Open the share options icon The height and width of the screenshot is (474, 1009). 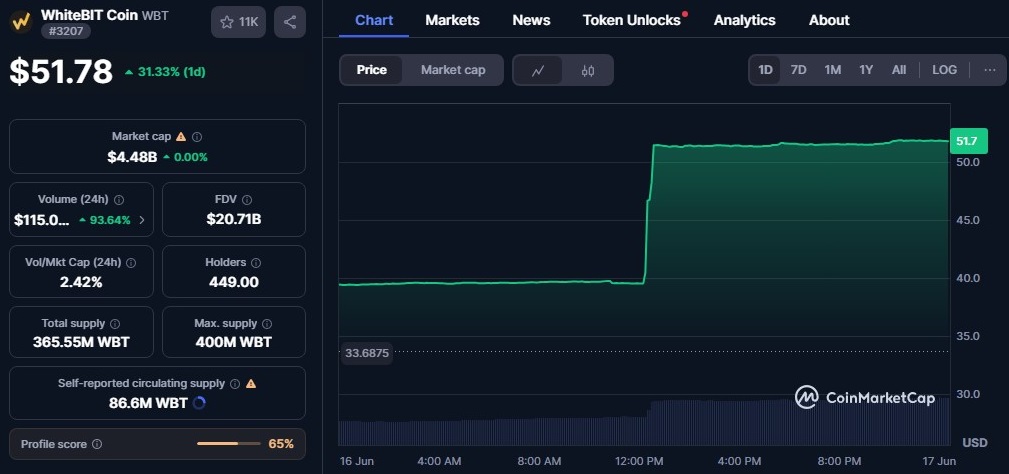290,22
